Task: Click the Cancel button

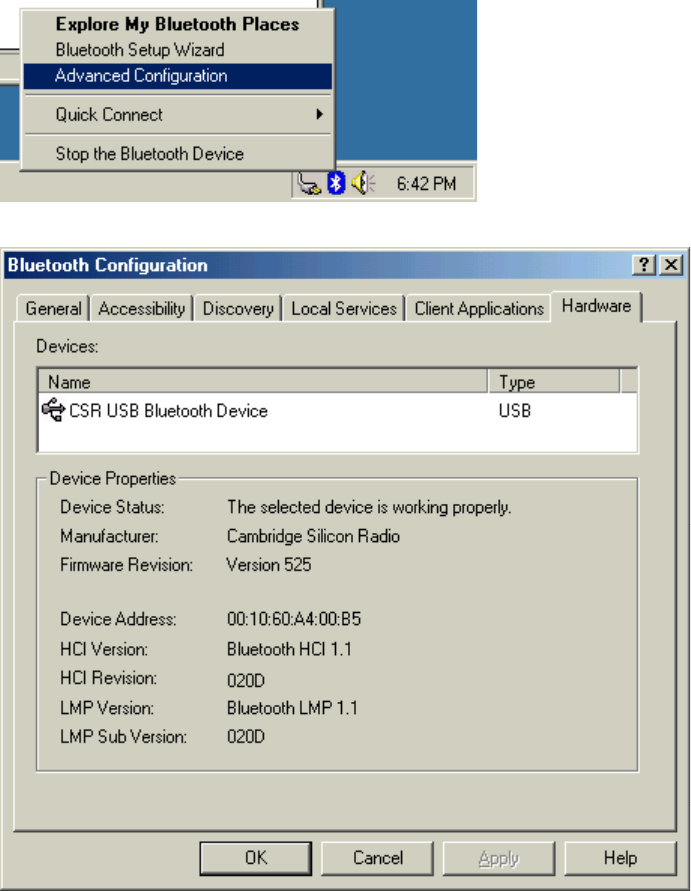Action: click(x=377, y=858)
